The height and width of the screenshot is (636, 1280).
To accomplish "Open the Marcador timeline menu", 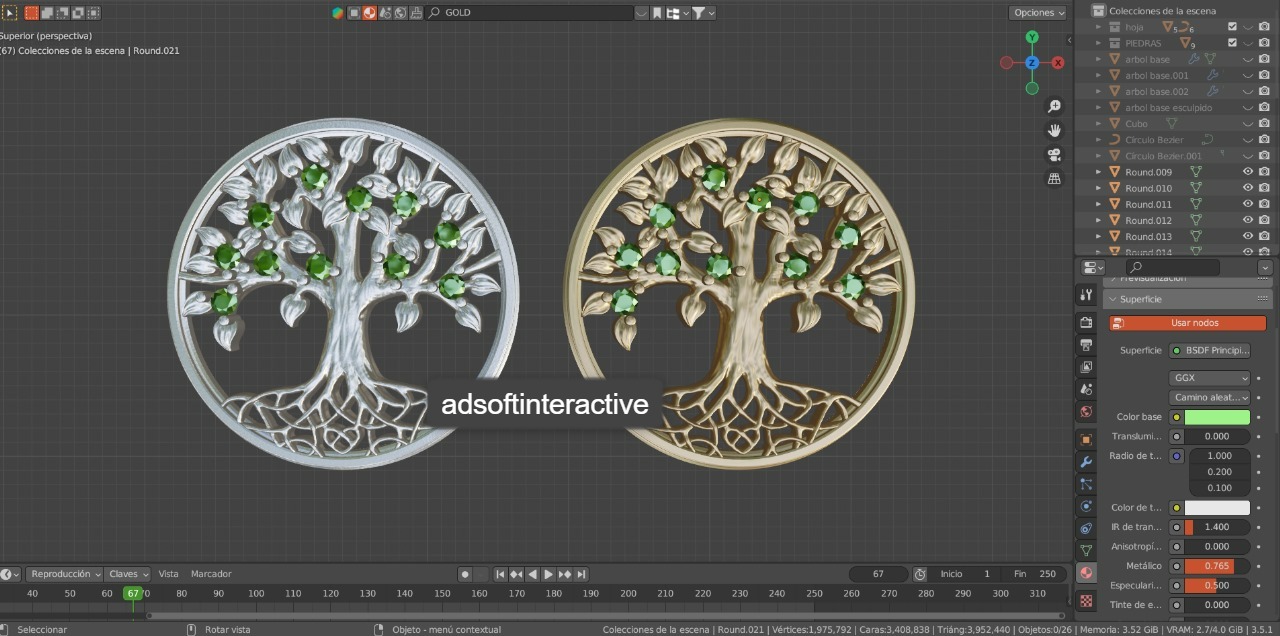I will (x=211, y=574).
